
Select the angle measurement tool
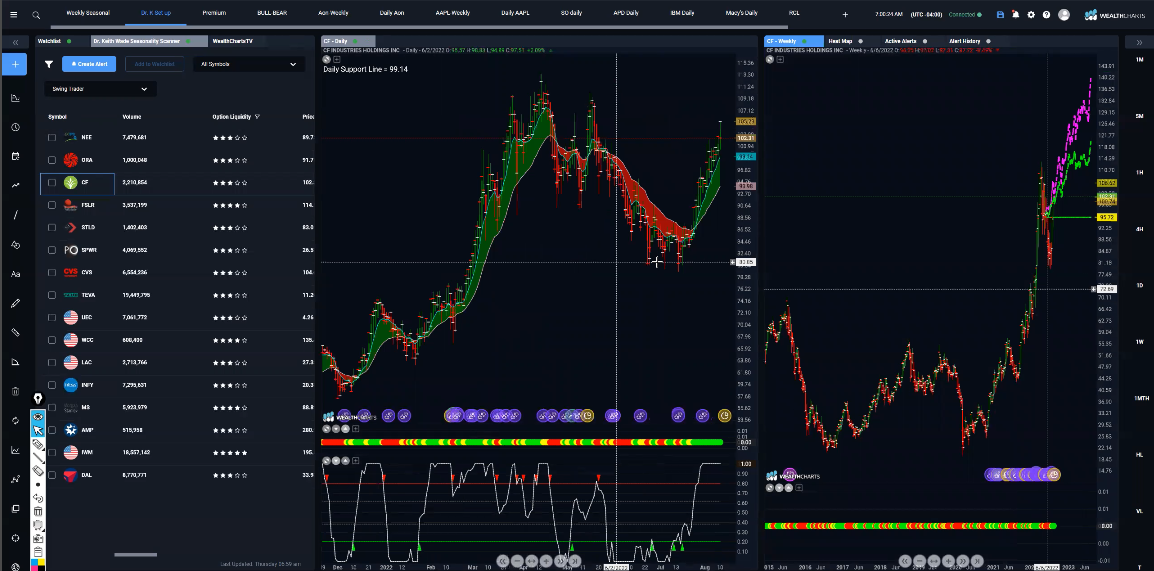(15, 361)
